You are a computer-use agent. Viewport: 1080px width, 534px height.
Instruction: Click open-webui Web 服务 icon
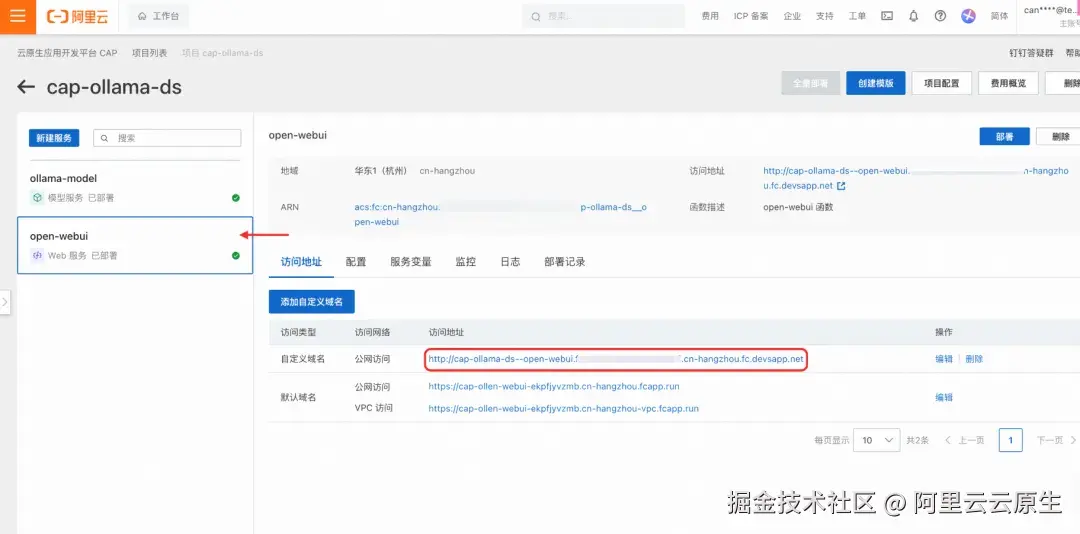point(37,256)
